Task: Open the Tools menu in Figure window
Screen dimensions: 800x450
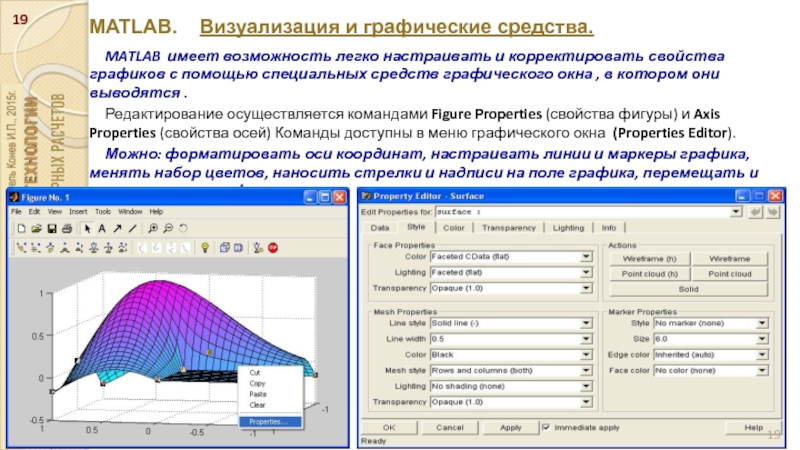Action: [x=102, y=212]
